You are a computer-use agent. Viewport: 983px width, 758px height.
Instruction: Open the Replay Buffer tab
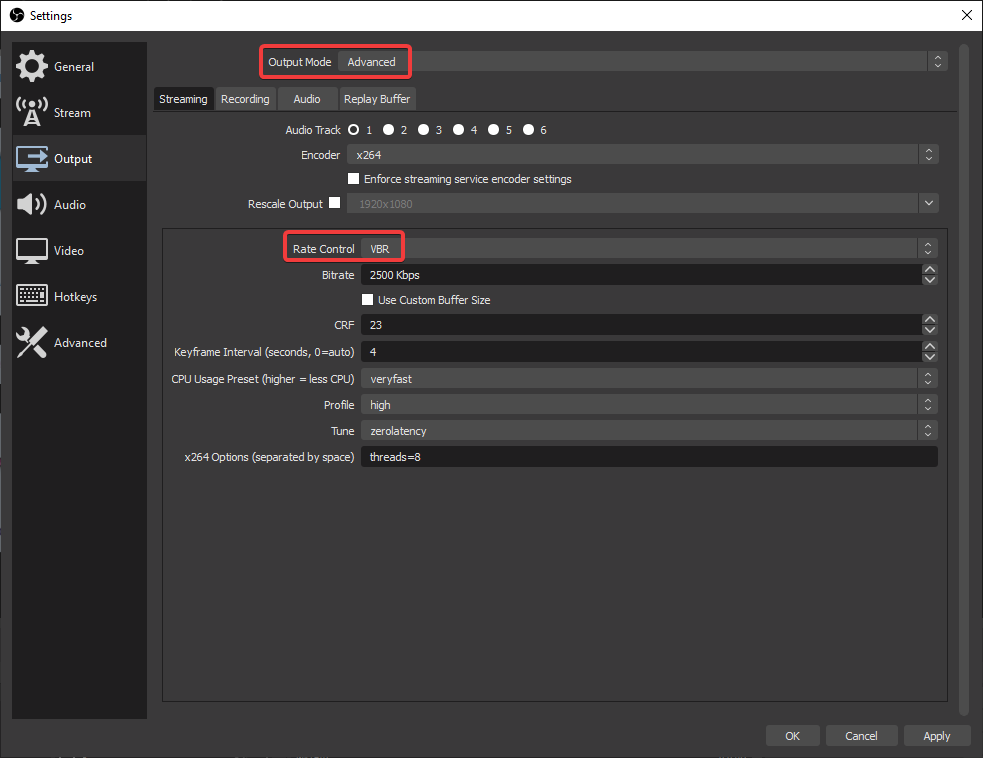tap(377, 98)
